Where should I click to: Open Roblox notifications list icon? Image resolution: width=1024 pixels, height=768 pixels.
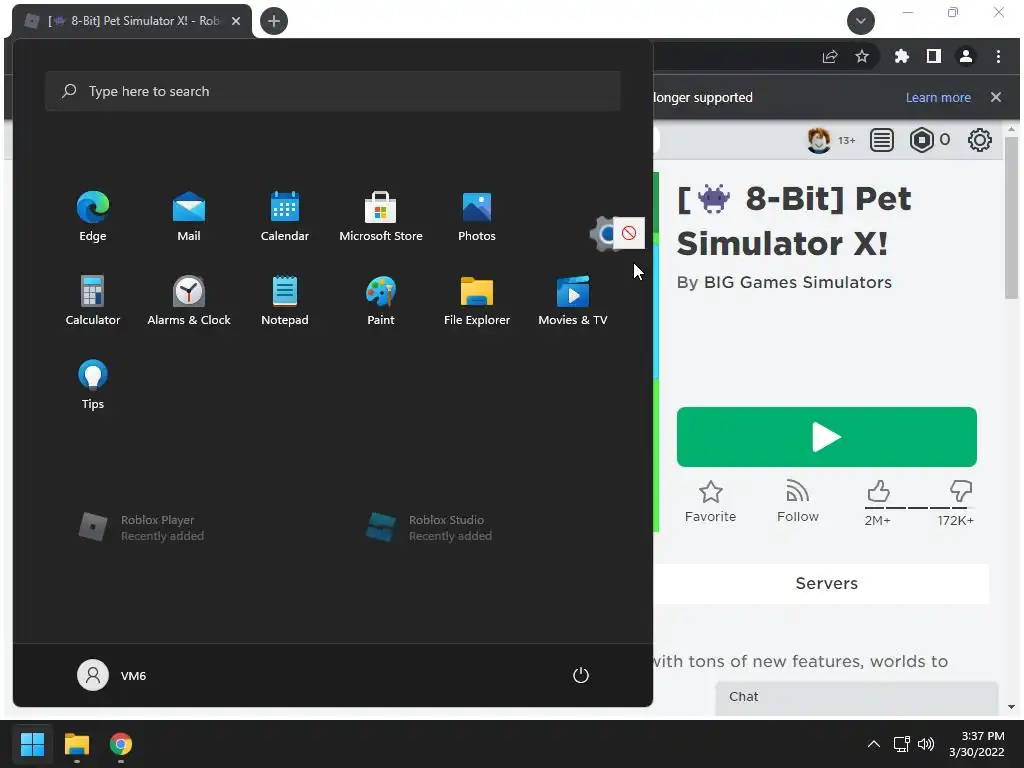882,140
